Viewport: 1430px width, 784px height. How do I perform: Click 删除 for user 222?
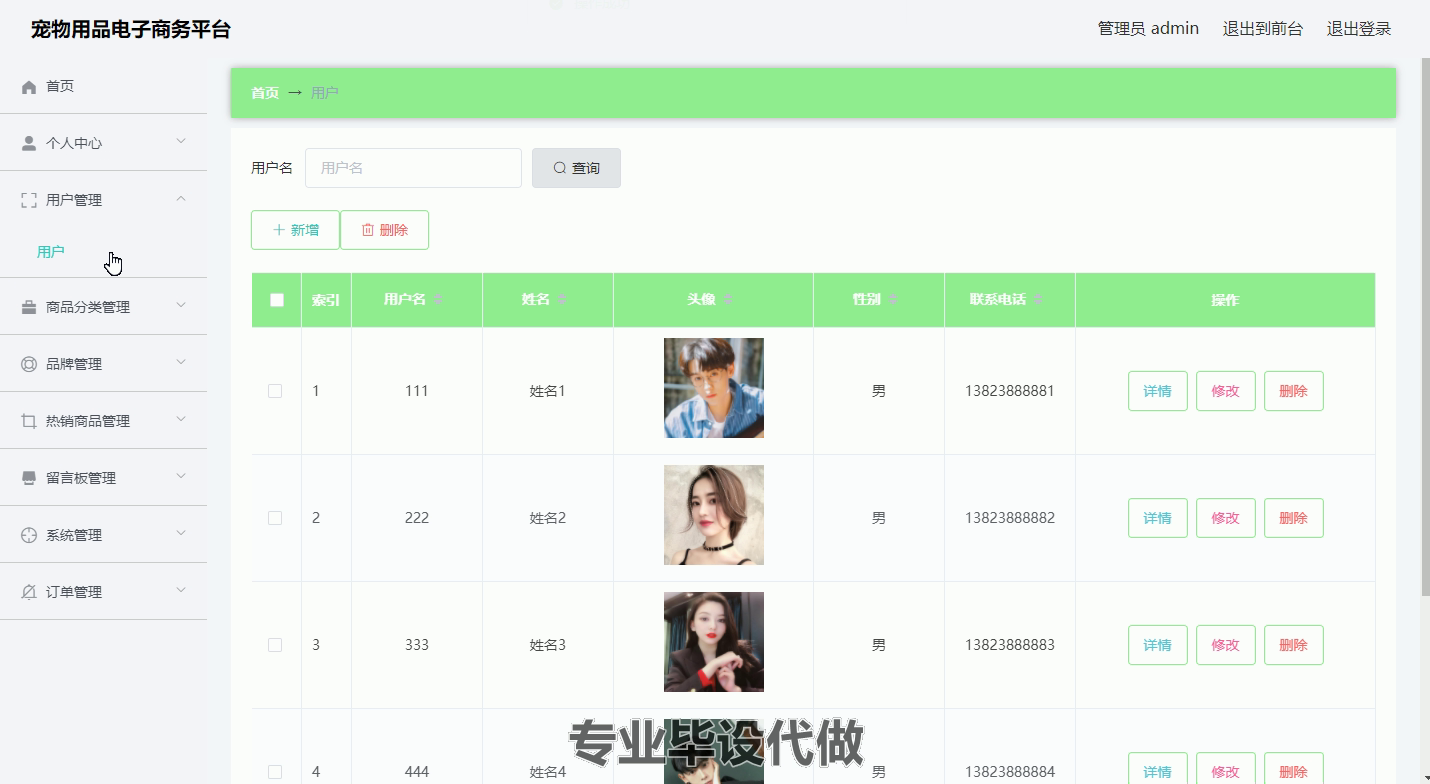[1293, 518]
